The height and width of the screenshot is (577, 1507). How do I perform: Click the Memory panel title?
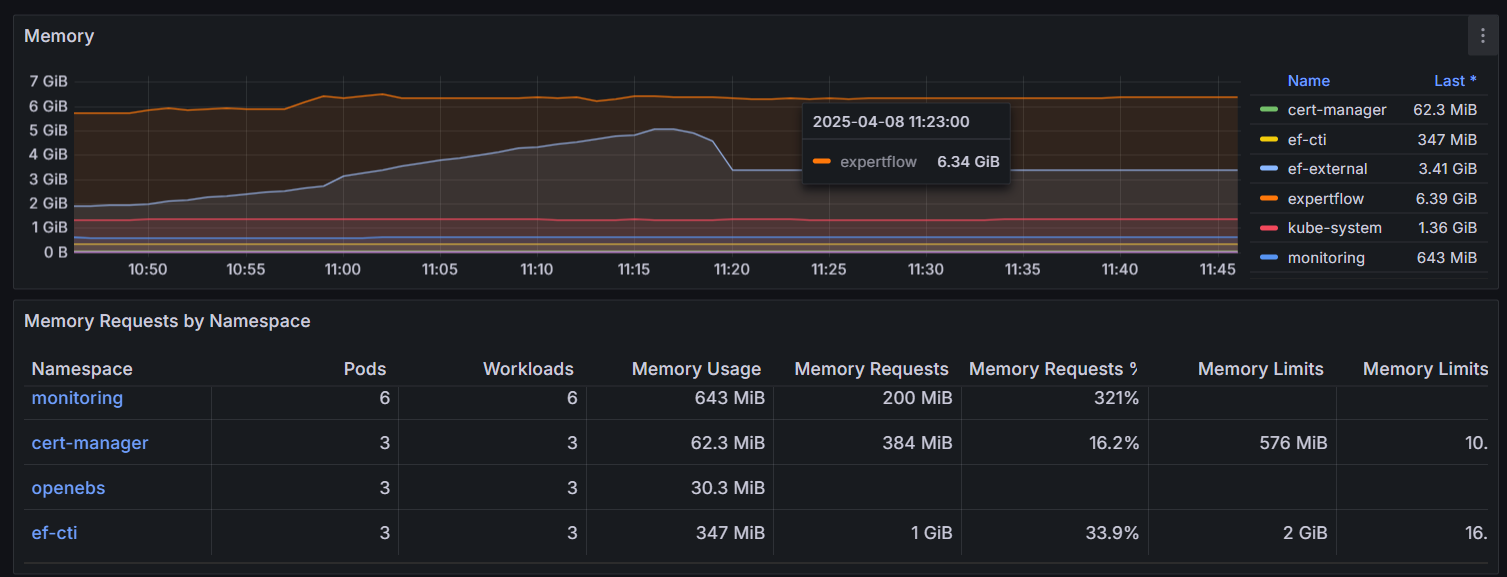(x=59, y=36)
